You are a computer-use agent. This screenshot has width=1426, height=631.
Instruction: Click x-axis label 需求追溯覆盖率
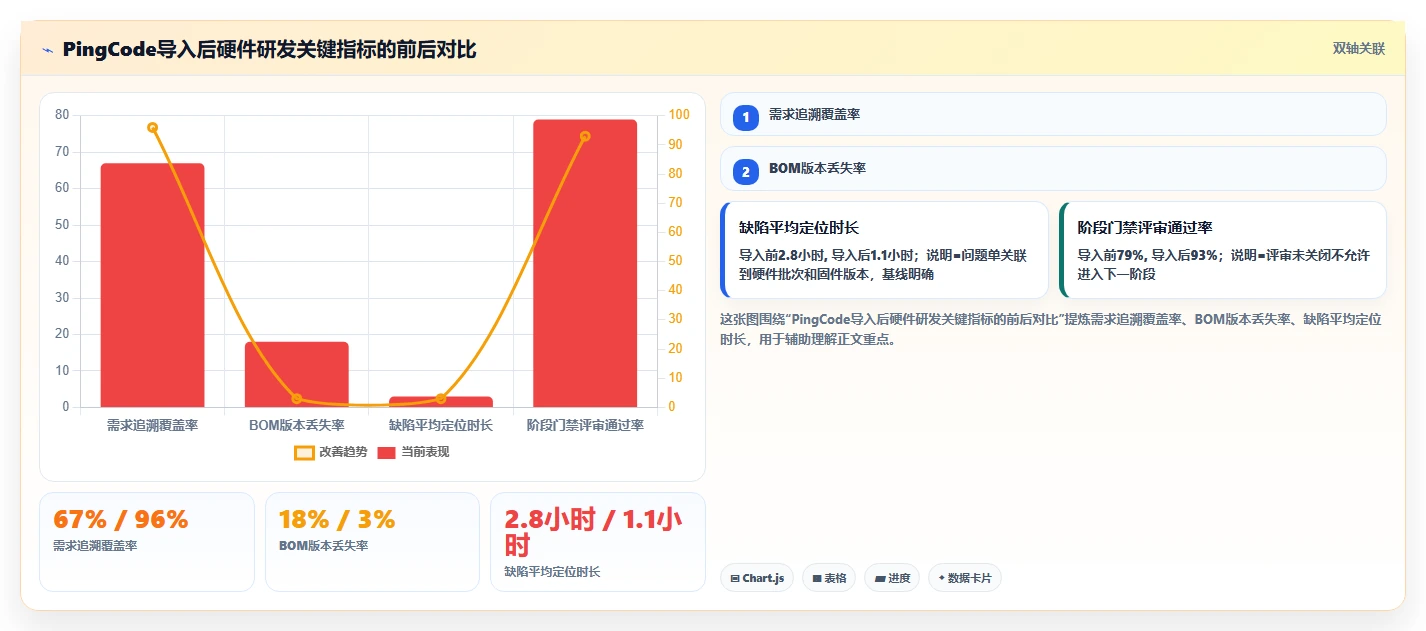152,425
